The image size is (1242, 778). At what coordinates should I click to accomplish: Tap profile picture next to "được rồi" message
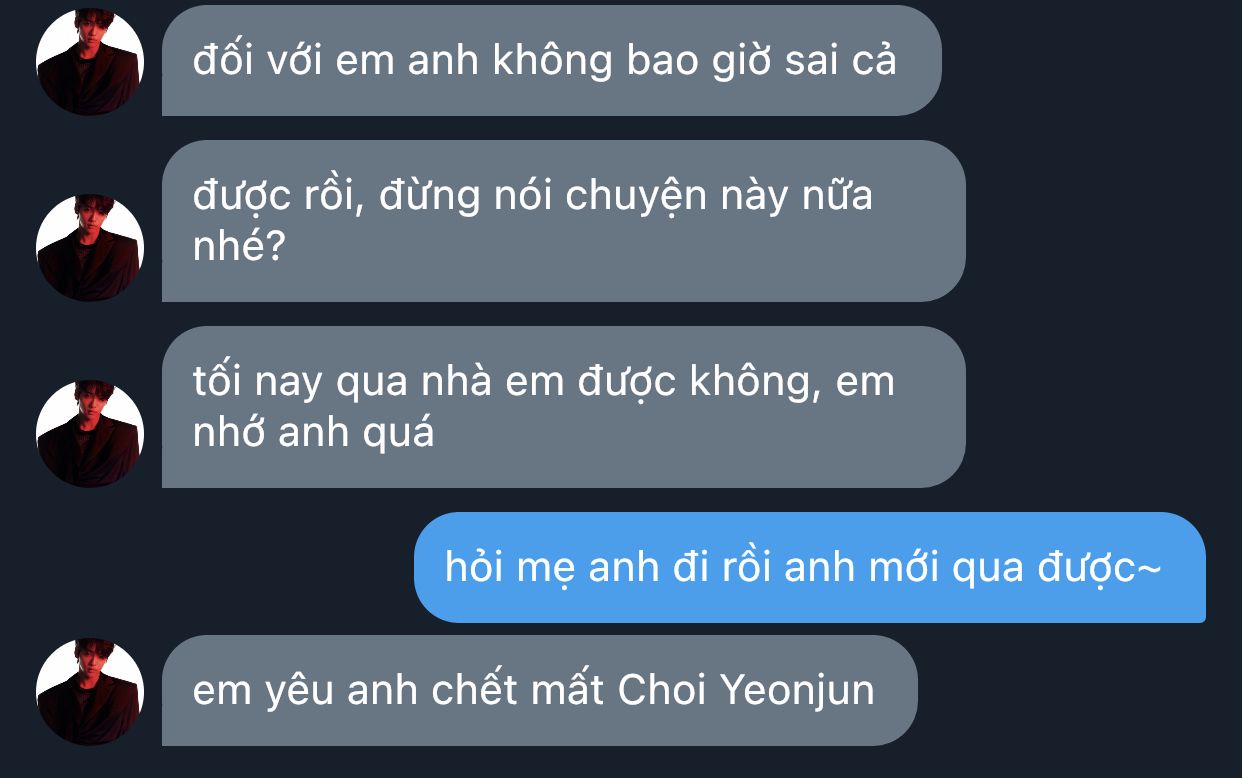pos(90,247)
